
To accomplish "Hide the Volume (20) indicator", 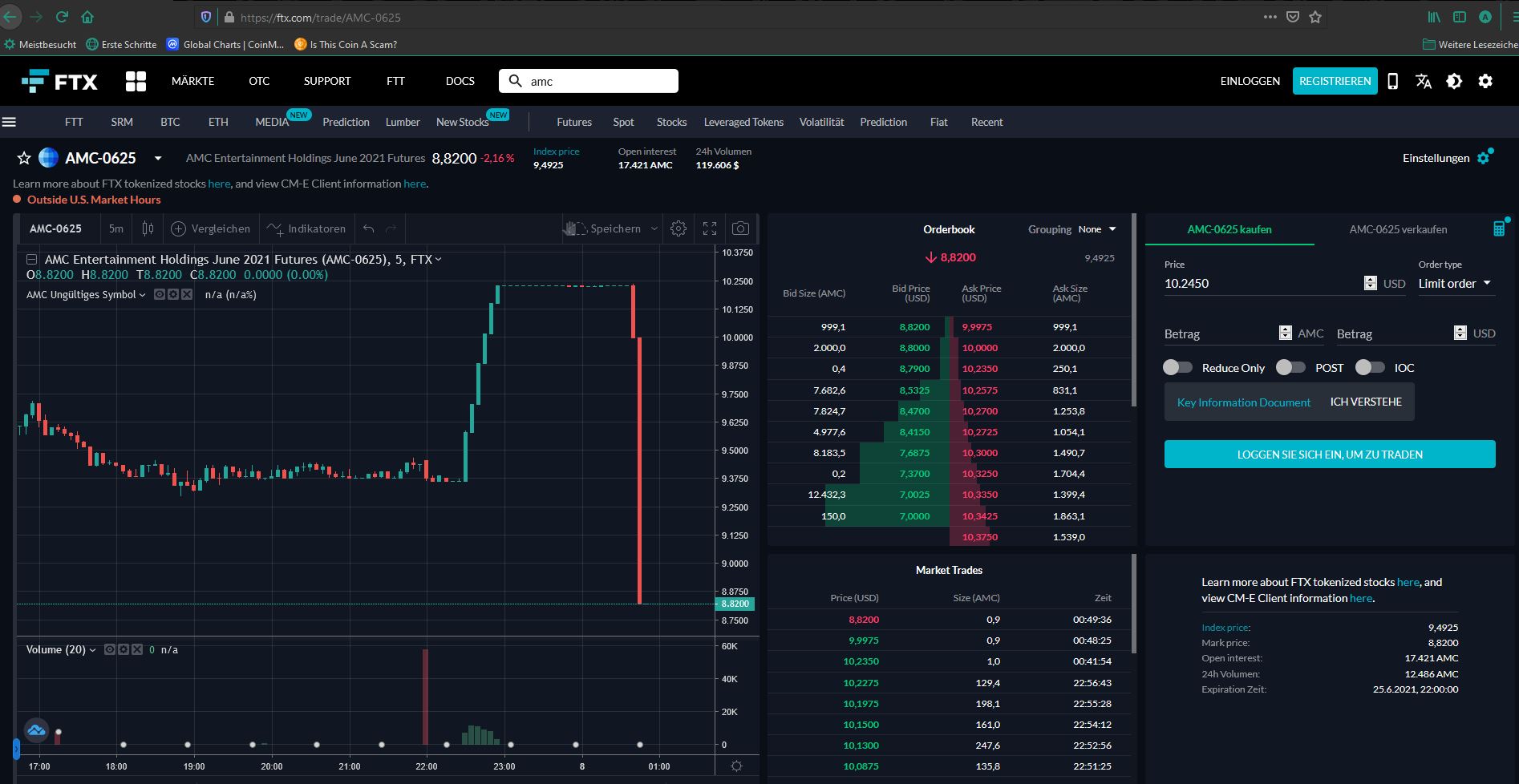I will (110, 649).
